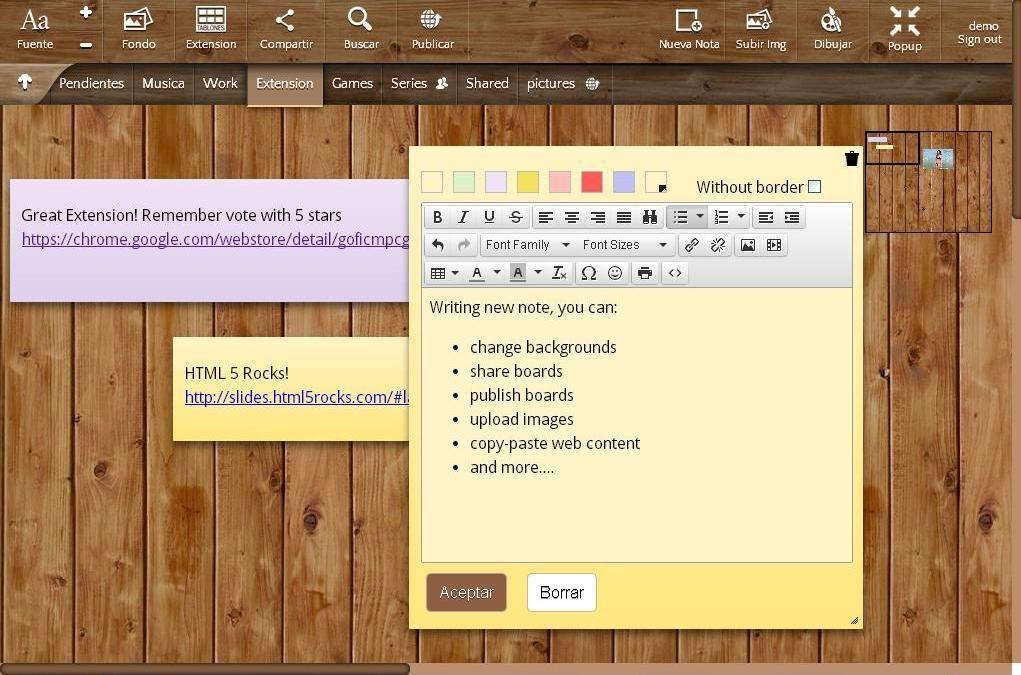Expand the bullet list style arrow
The height and width of the screenshot is (675, 1021).
click(x=699, y=216)
